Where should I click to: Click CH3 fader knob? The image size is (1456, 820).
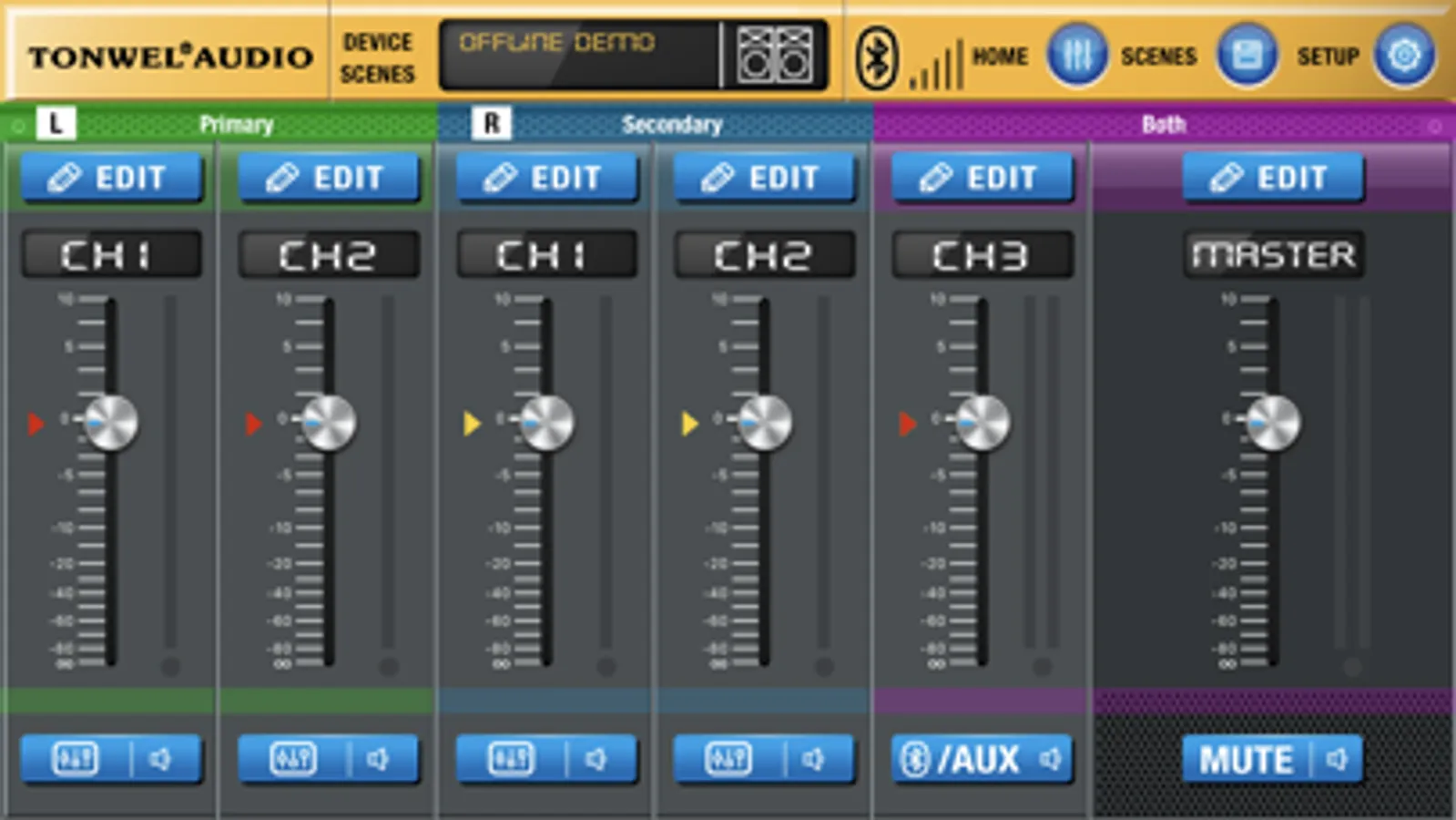click(x=982, y=423)
